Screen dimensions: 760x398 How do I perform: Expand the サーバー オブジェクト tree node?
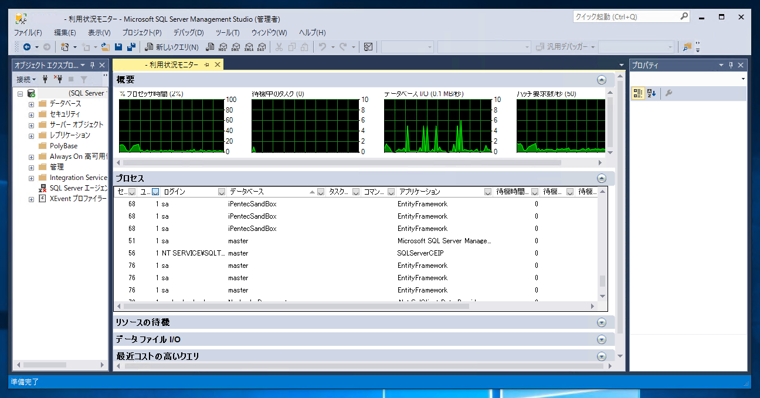[x=31, y=125]
